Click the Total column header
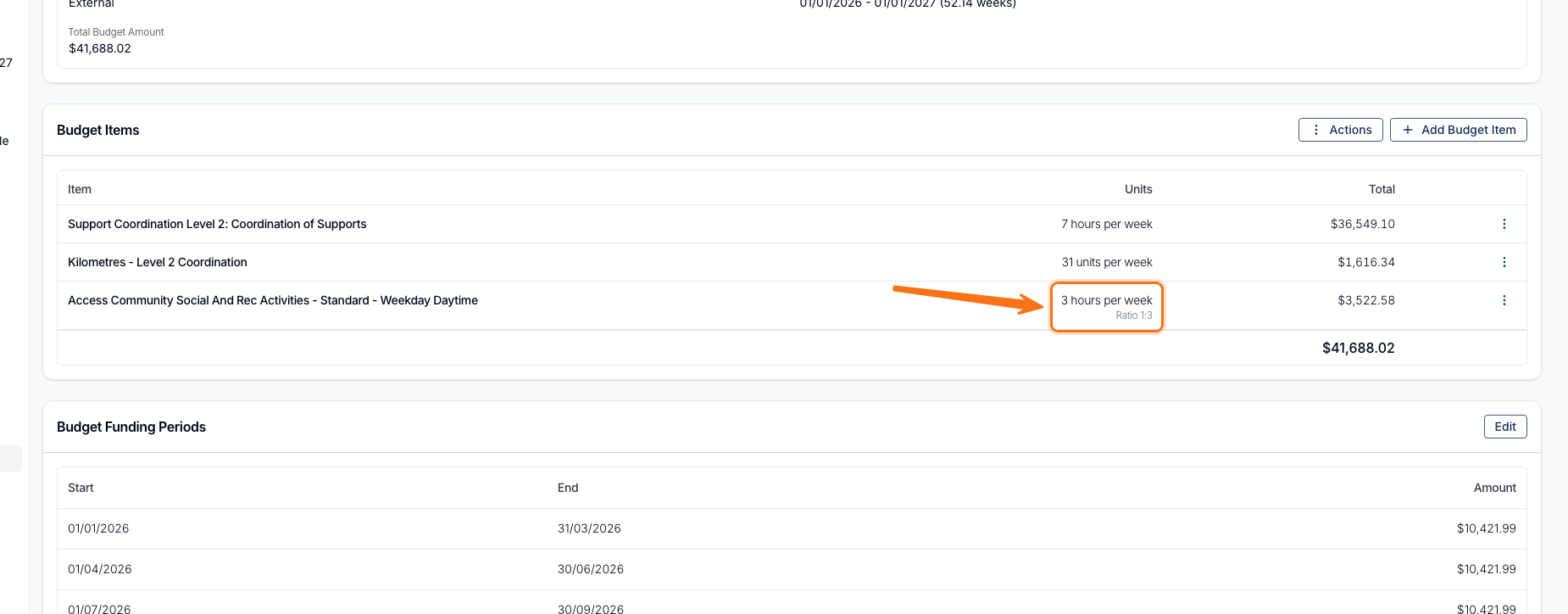Image resolution: width=1568 pixels, height=614 pixels. click(x=1382, y=189)
